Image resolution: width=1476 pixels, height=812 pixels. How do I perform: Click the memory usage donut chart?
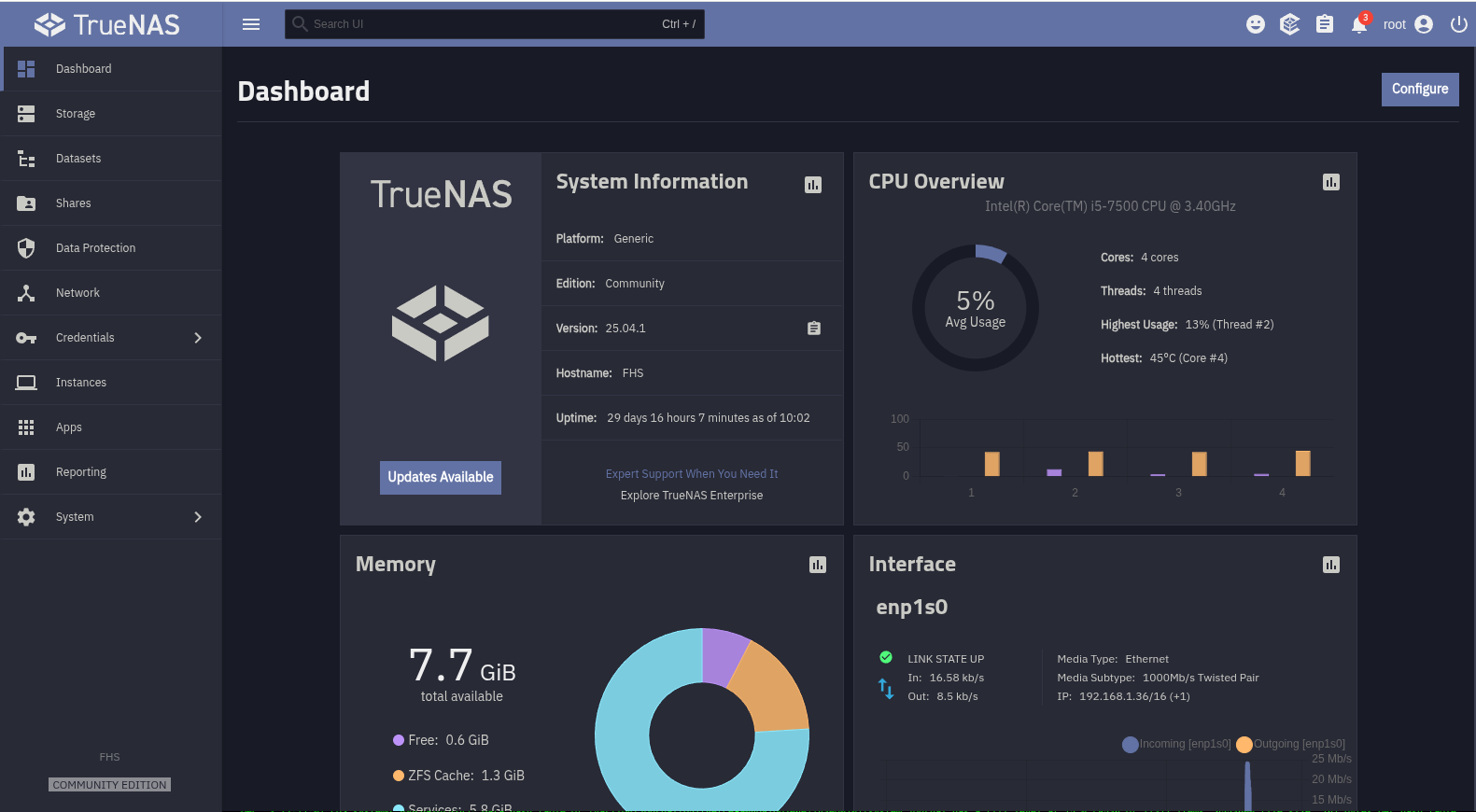pyautogui.click(x=702, y=719)
